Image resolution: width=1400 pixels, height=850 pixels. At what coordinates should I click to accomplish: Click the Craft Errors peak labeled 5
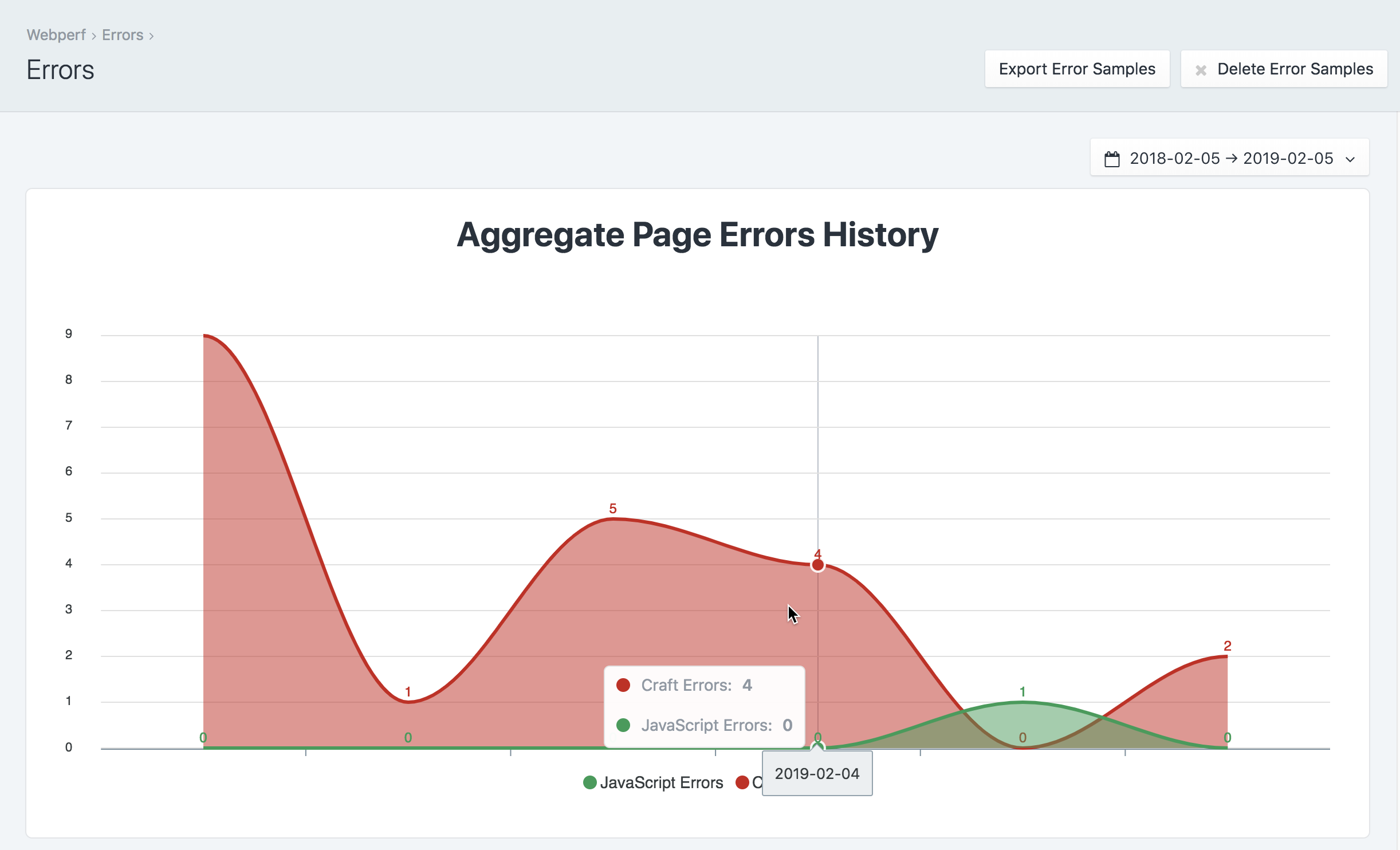coord(613,519)
